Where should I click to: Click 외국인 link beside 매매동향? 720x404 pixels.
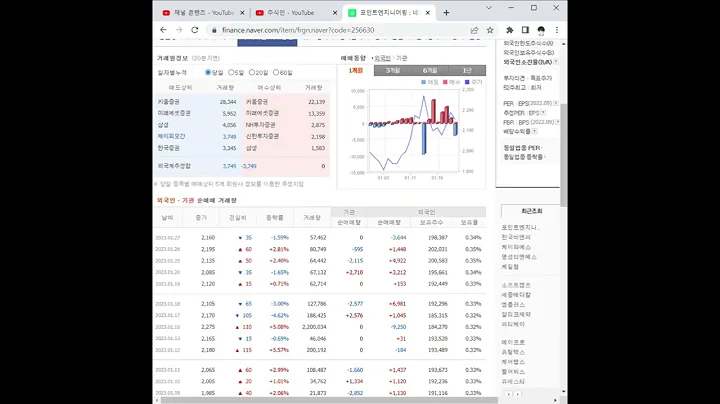click(382, 58)
